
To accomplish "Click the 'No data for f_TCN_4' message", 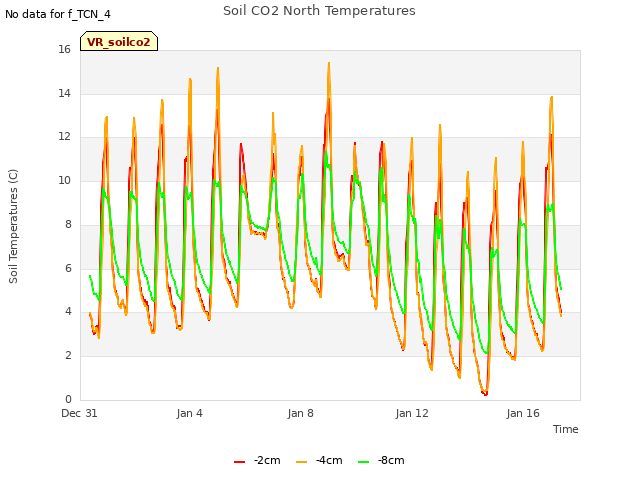I will coord(58,14).
